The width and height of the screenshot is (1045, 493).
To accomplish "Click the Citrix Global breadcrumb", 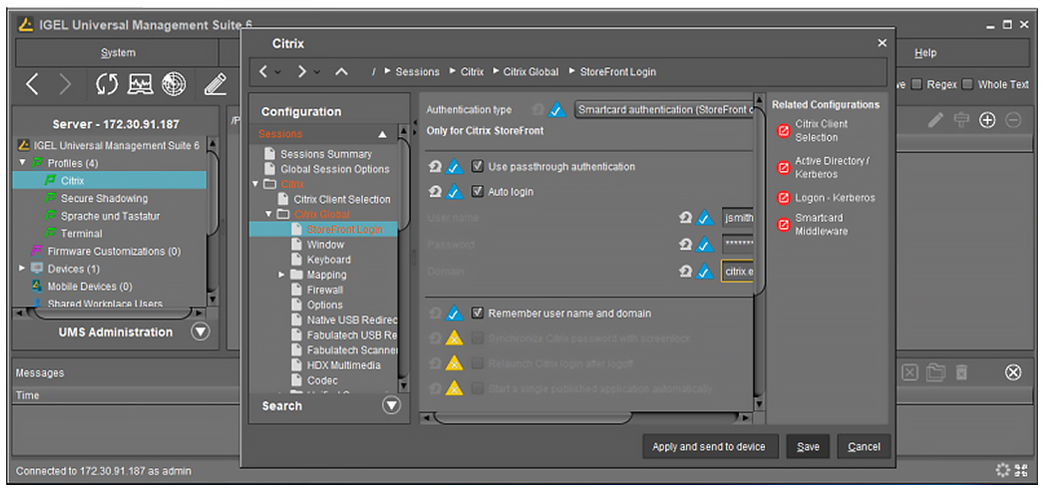I will [530, 71].
